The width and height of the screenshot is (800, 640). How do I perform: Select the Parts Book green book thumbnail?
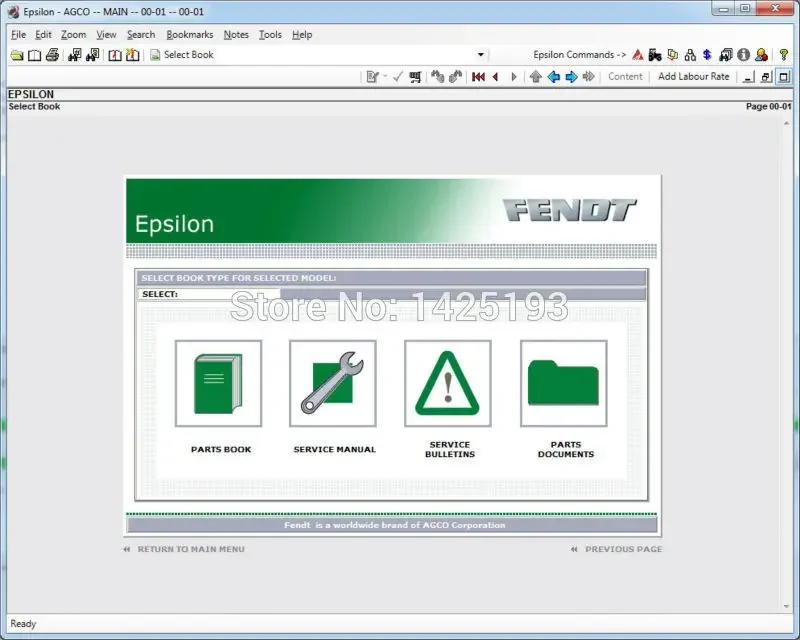(218, 383)
